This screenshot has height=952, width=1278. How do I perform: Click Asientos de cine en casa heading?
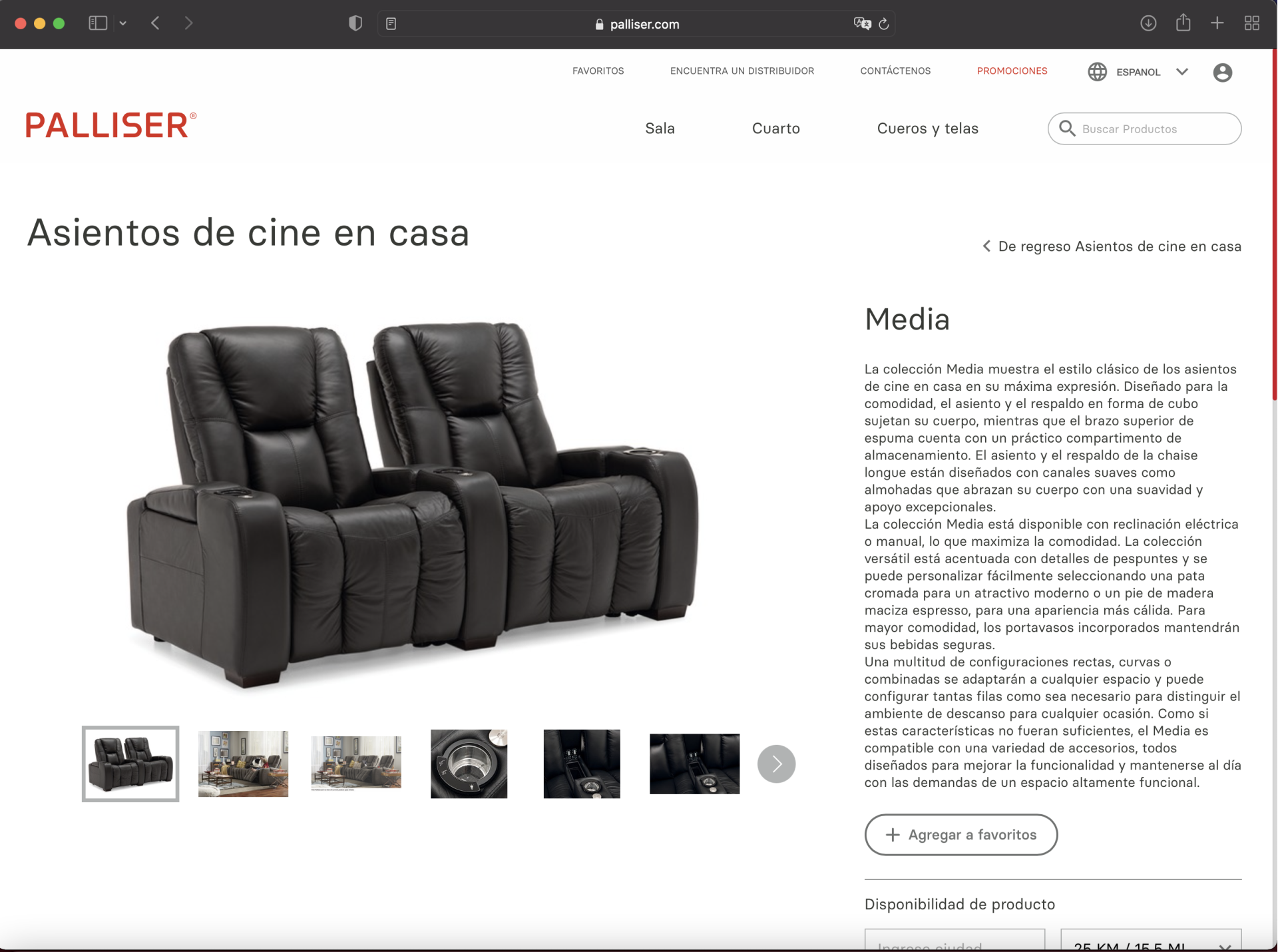pyautogui.click(x=248, y=233)
